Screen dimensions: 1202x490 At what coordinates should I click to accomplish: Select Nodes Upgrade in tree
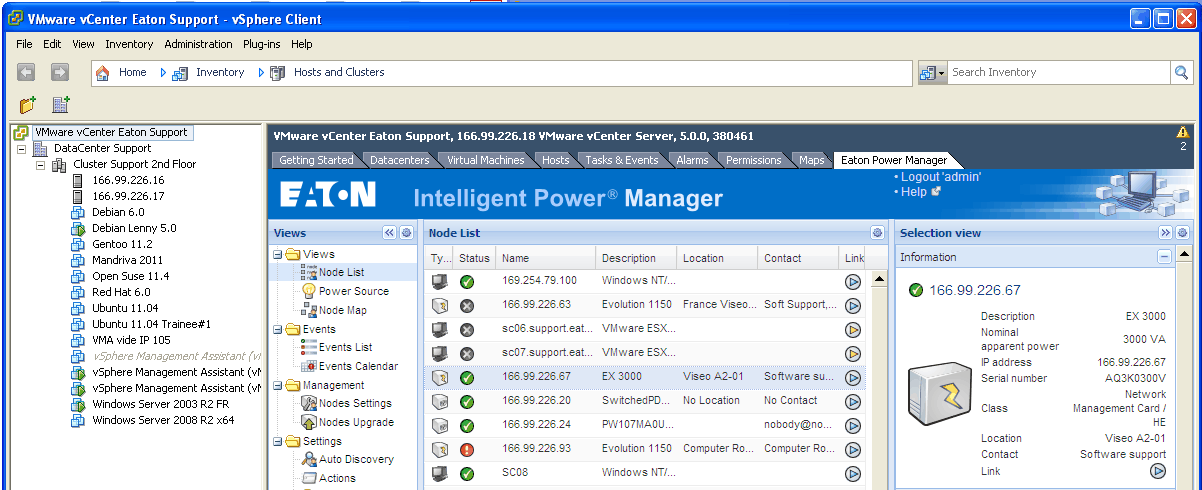pyautogui.click(x=356, y=422)
